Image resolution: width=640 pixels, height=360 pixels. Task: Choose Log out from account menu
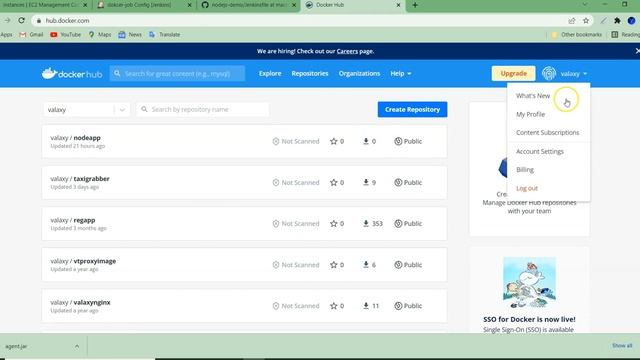527,188
